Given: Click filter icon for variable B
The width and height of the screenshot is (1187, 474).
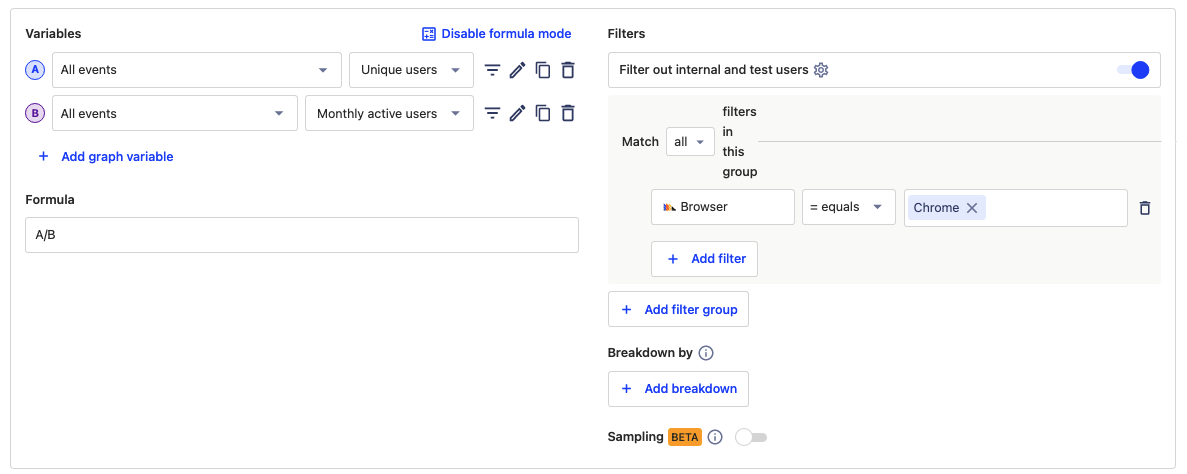Looking at the screenshot, I should click(x=492, y=113).
